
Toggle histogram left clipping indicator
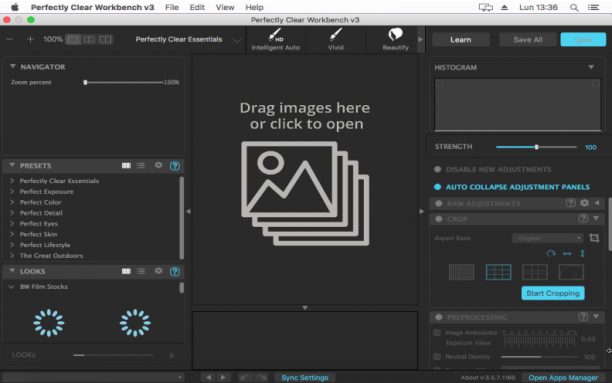tap(439, 83)
